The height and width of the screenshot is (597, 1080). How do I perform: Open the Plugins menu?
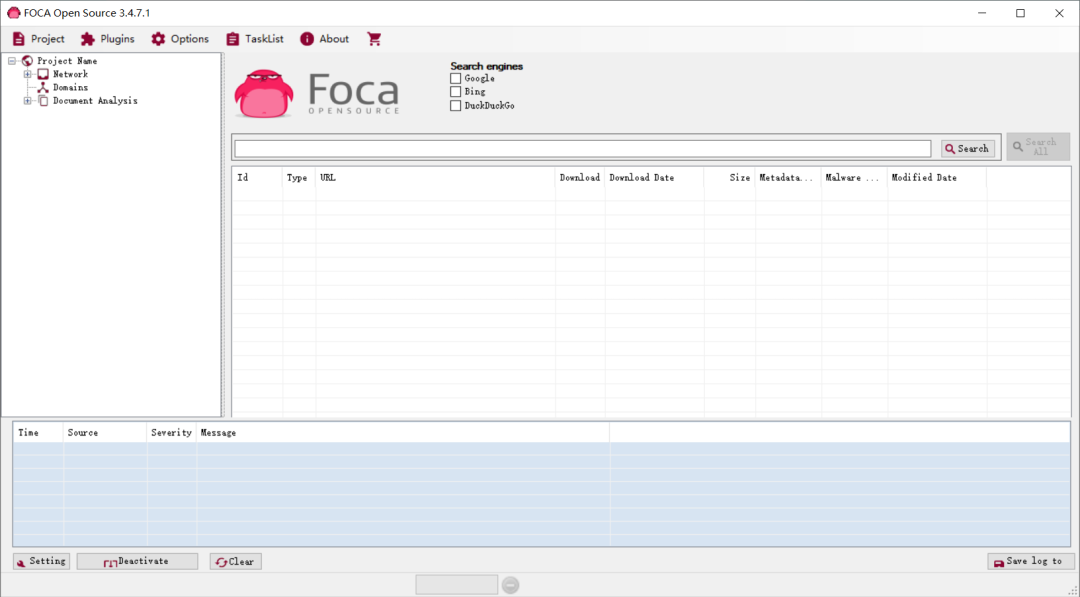tap(107, 39)
